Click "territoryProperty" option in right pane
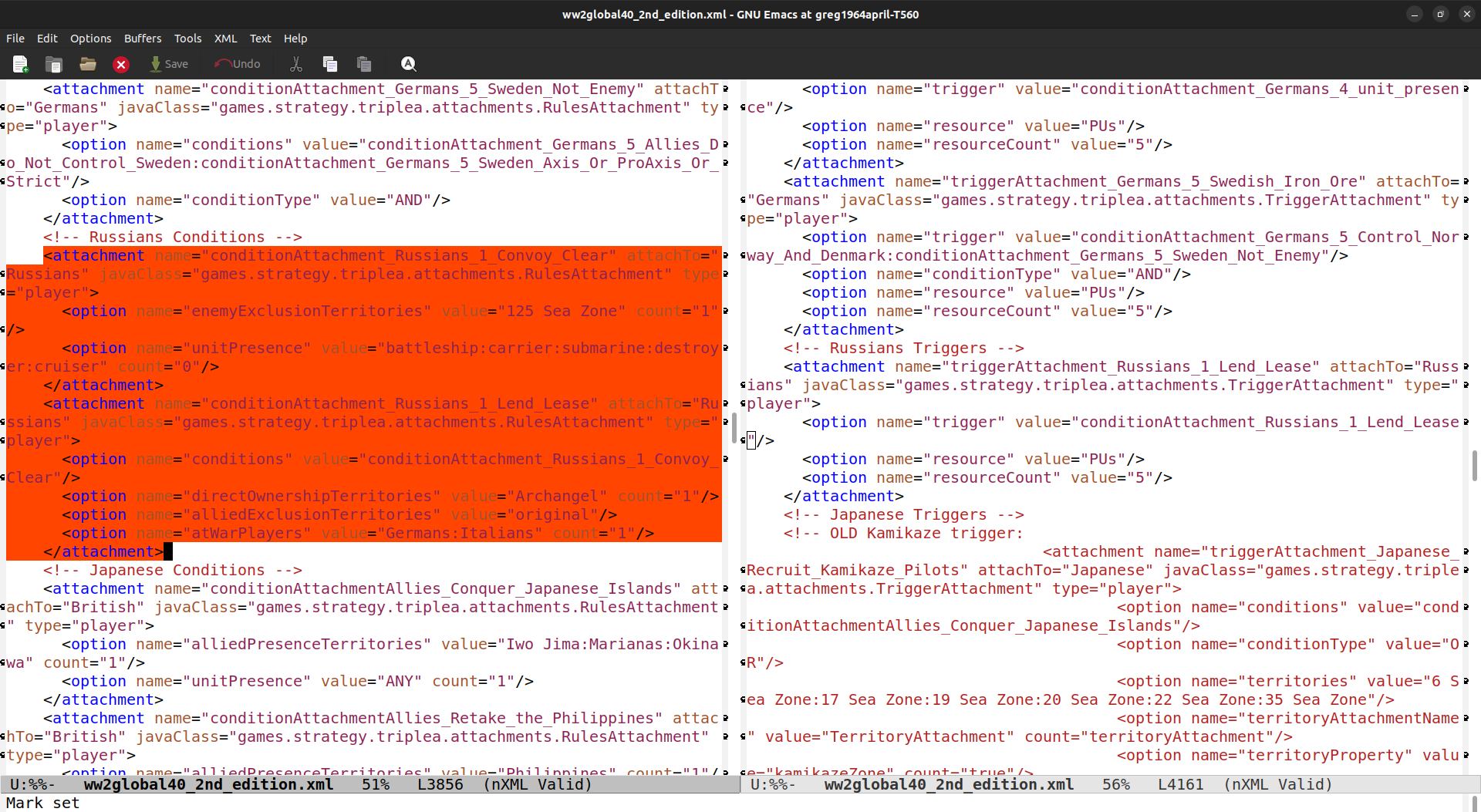This screenshot has width=1481, height=812. (1325, 756)
